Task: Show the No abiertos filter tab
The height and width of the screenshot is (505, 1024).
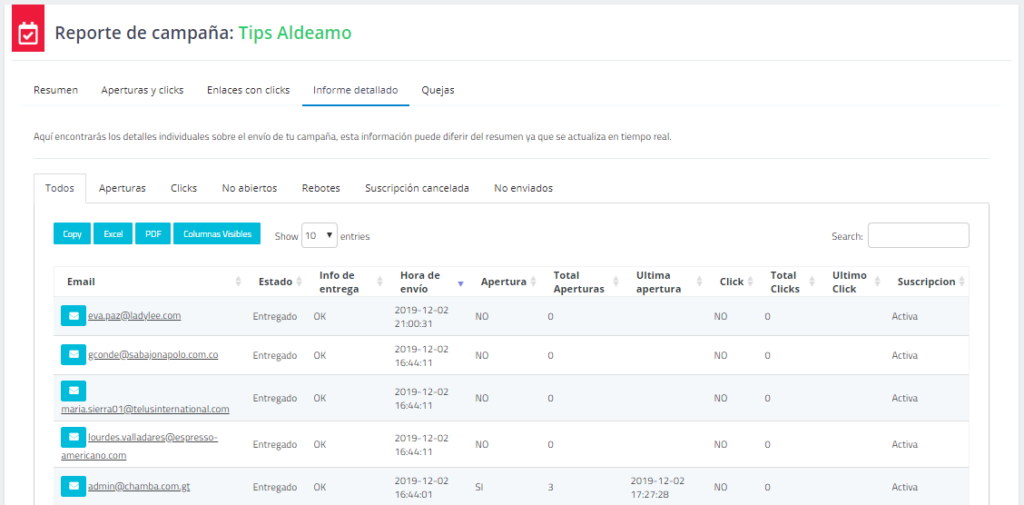Action: (249, 188)
